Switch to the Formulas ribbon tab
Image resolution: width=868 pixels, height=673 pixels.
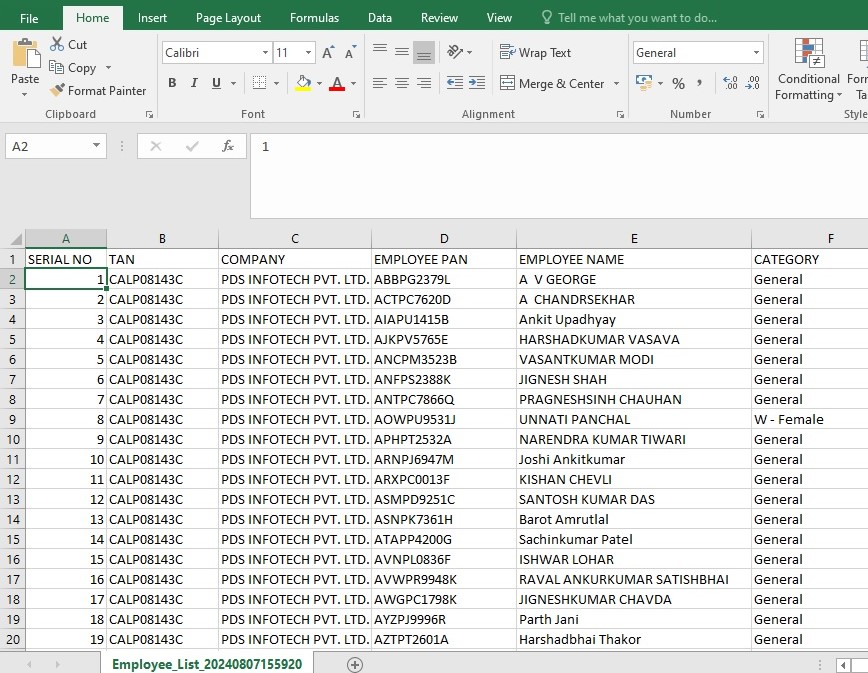pos(314,18)
